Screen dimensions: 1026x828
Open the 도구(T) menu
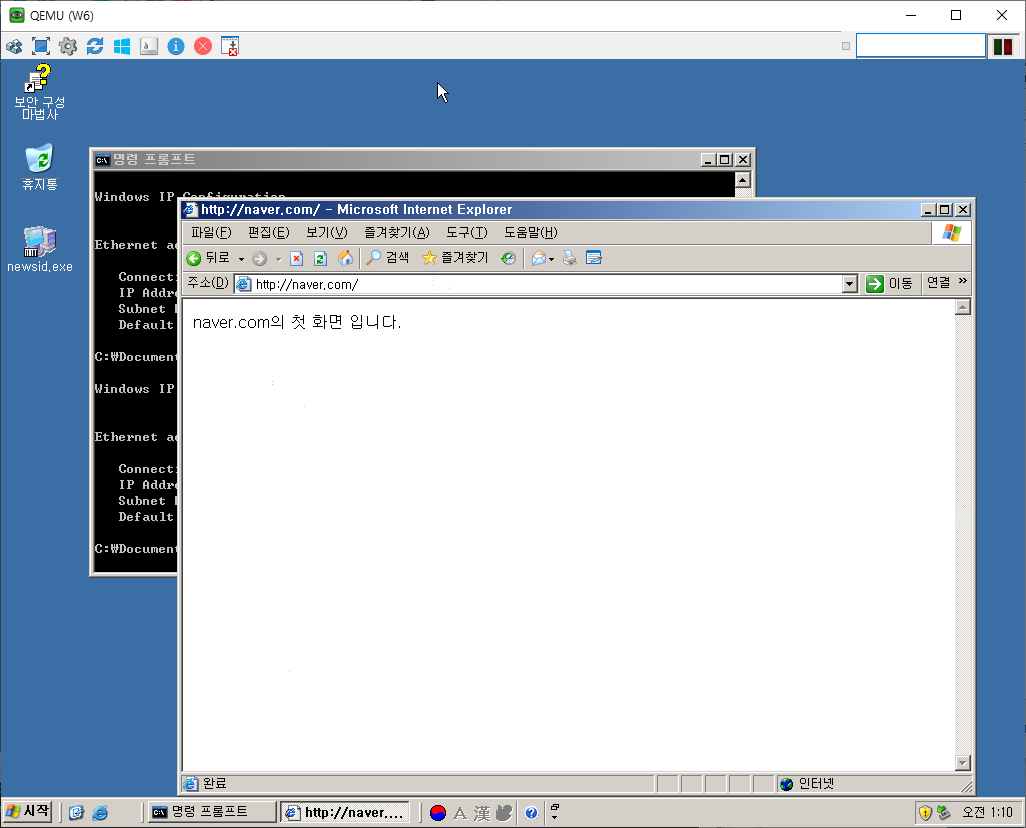(x=467, y=233)
